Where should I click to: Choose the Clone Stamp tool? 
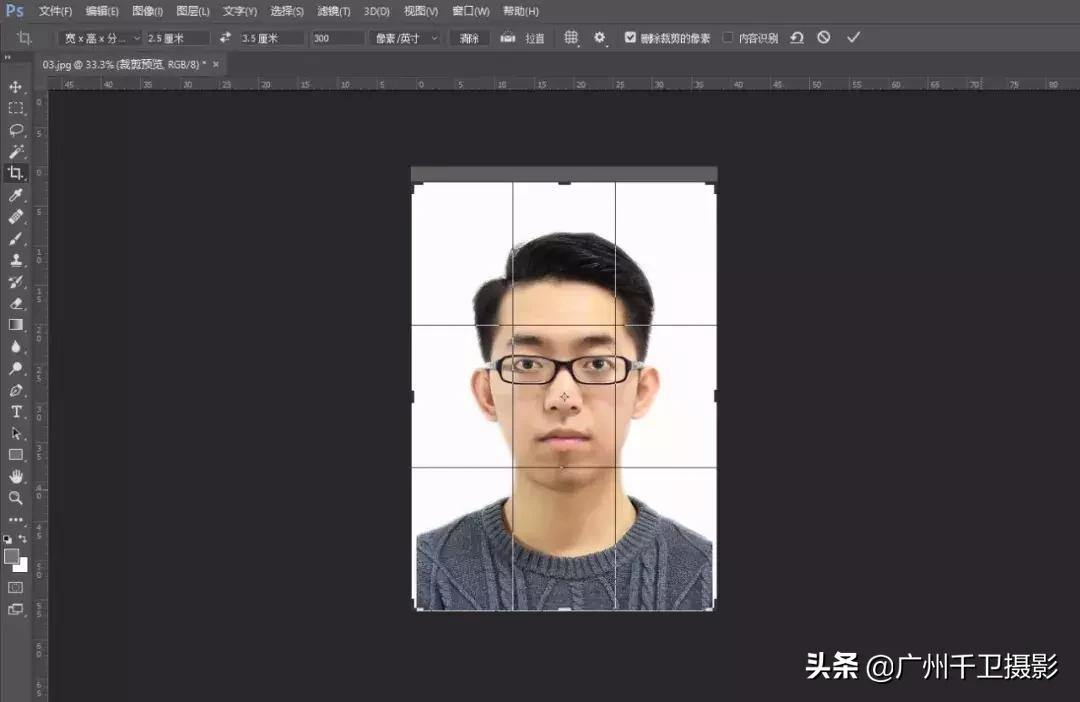(x=16, y=259)
